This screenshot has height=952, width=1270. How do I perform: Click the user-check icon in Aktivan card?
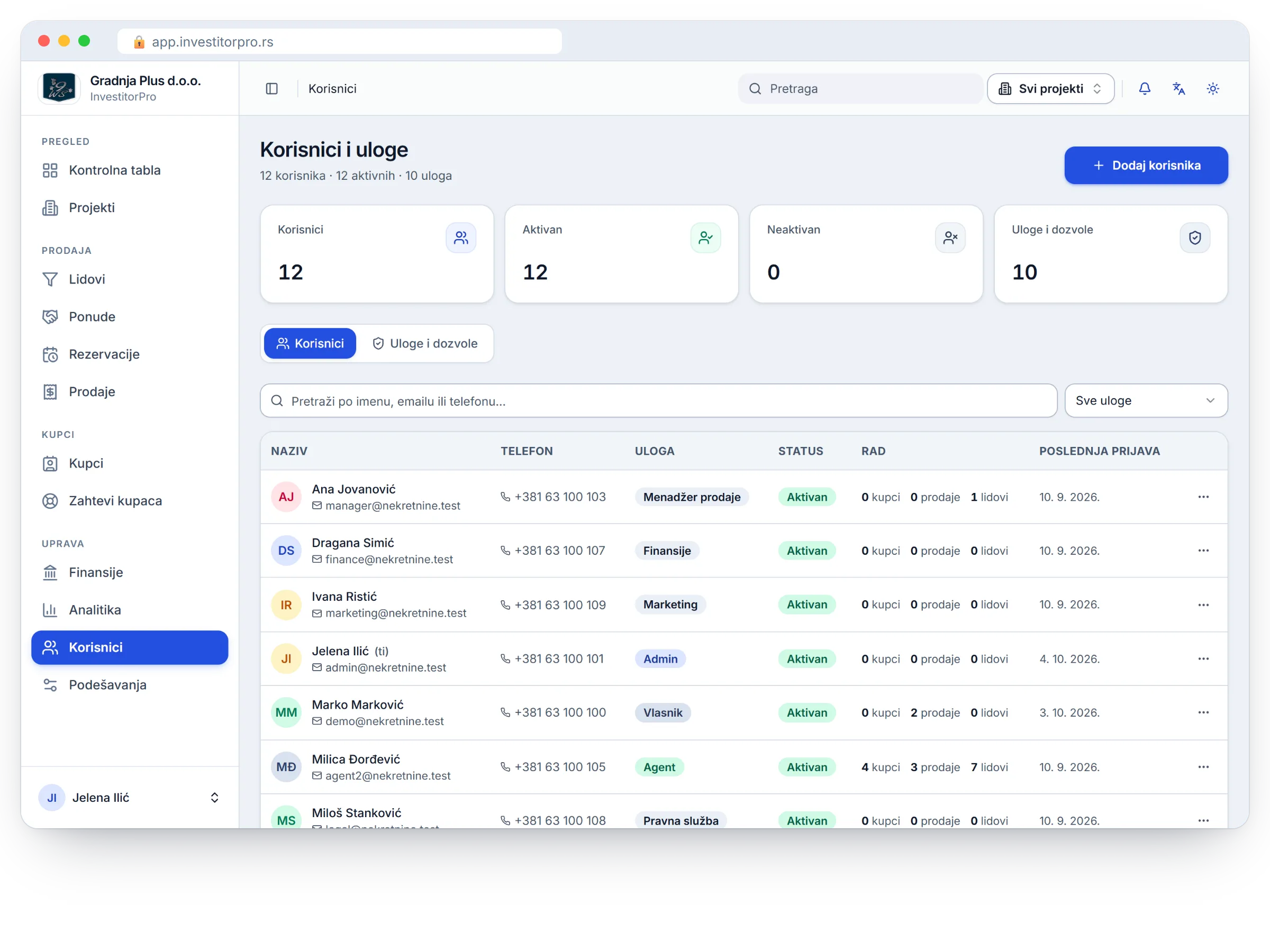point(705,237)
